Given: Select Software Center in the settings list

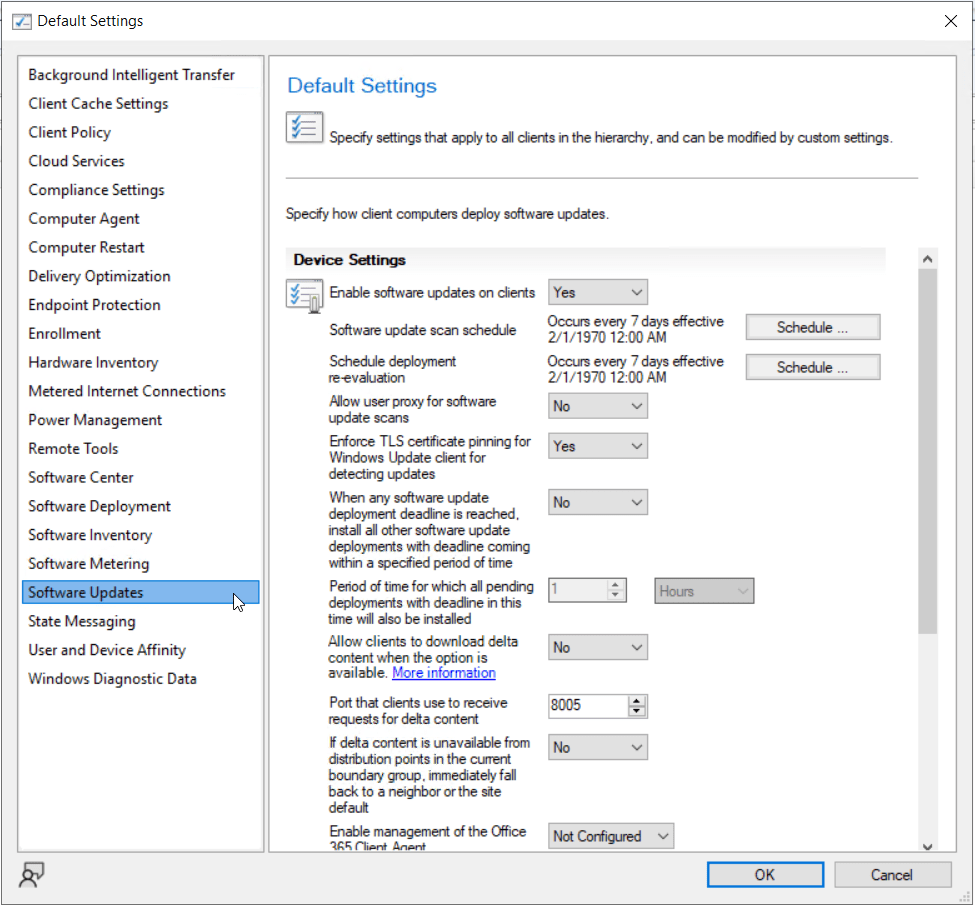Looking at the screenshot, I should (81, 477).
